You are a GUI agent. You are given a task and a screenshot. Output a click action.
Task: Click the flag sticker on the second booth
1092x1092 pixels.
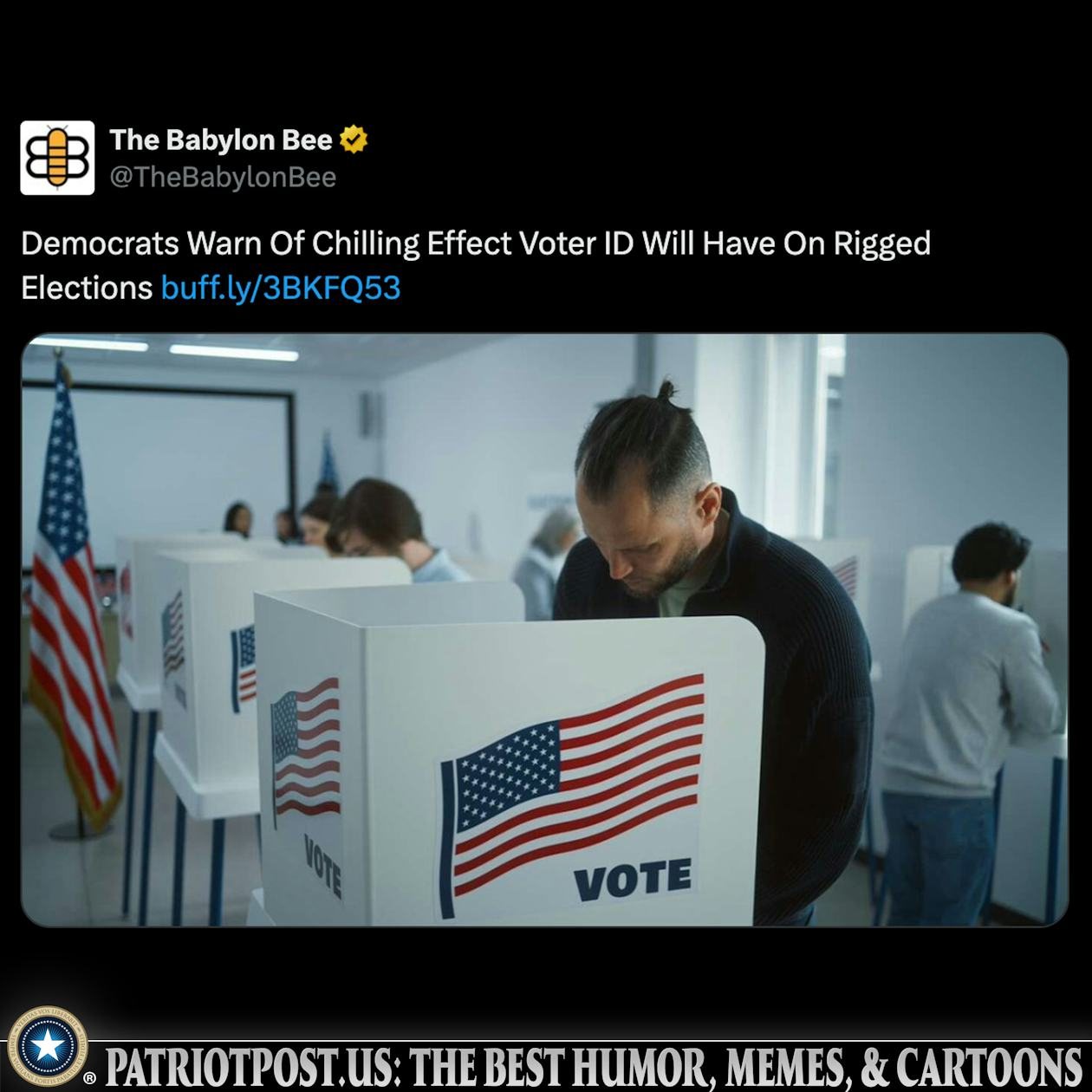pyautogui.click(x=244, y=664)
